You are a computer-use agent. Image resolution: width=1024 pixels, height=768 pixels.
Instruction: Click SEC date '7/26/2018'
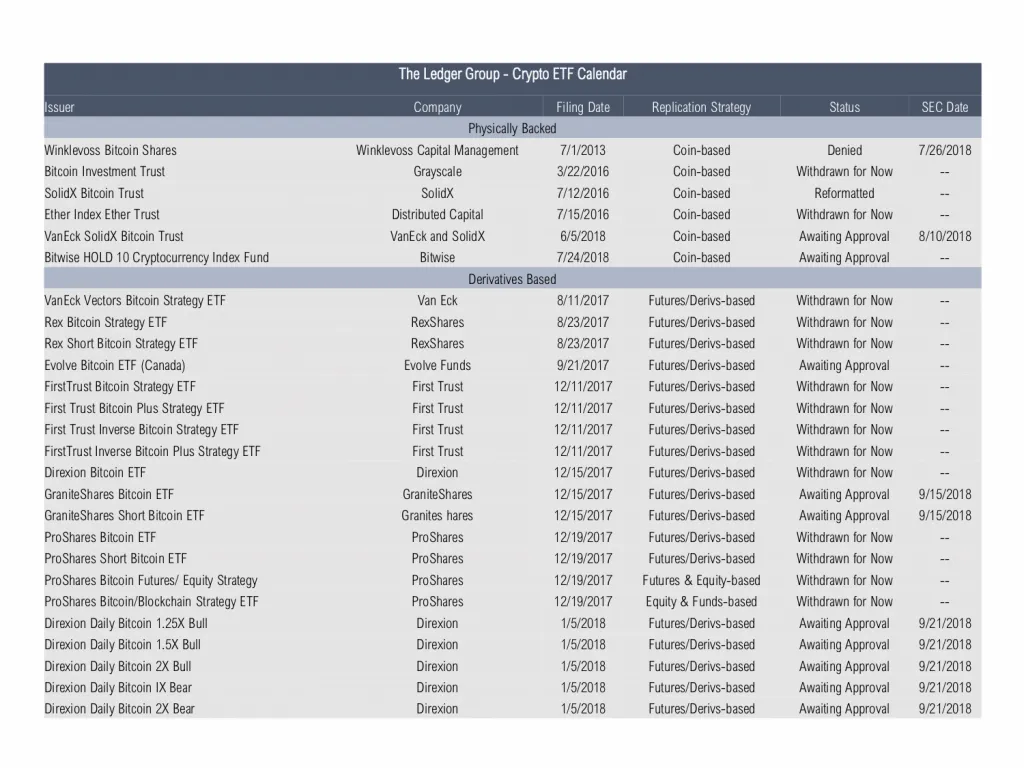pyautogui.click(x=945, y=150)
